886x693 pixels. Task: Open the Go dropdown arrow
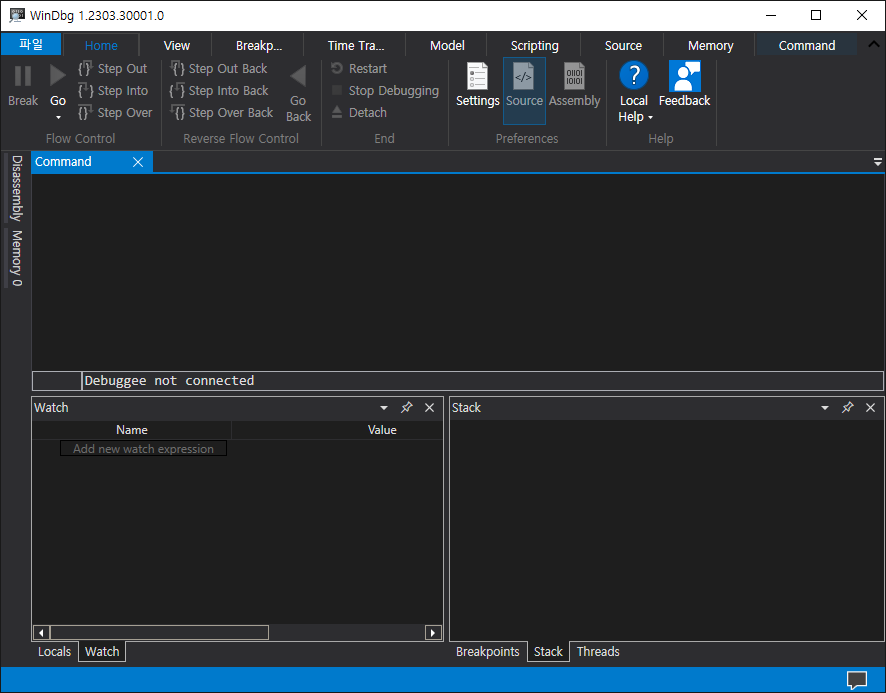point(58,117)
